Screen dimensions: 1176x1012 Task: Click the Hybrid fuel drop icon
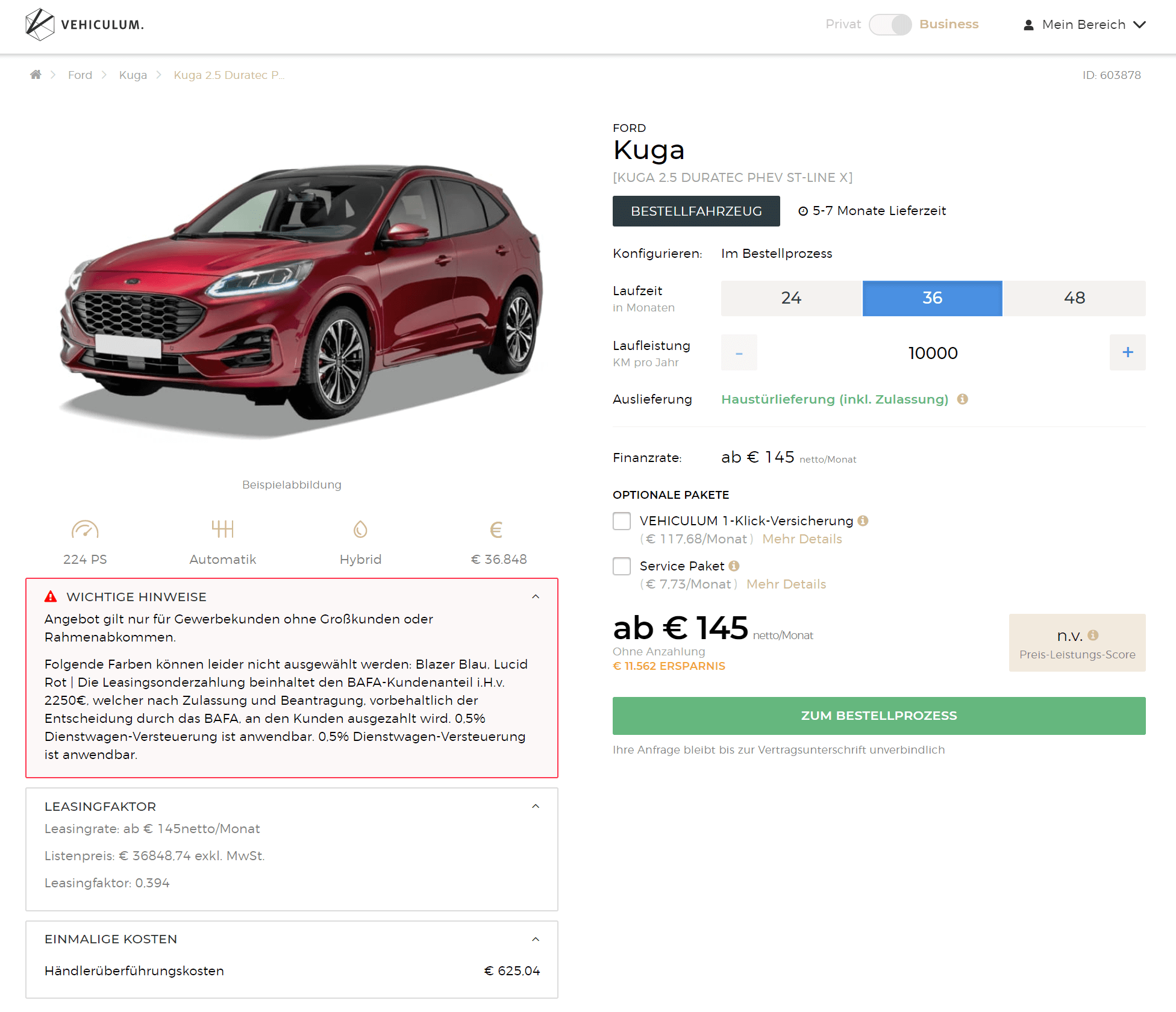click(x=360, y=529)
